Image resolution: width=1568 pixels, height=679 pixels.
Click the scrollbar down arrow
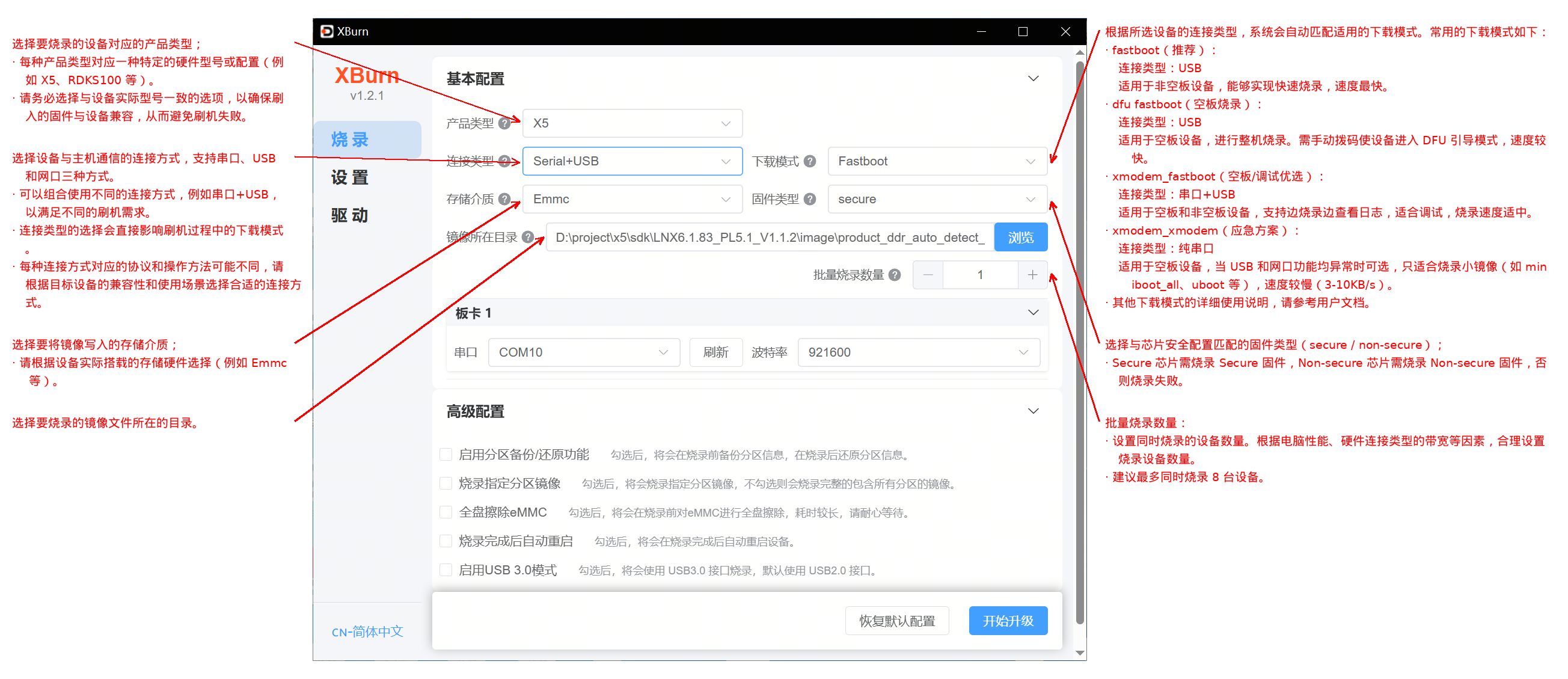coord(1080,653)
